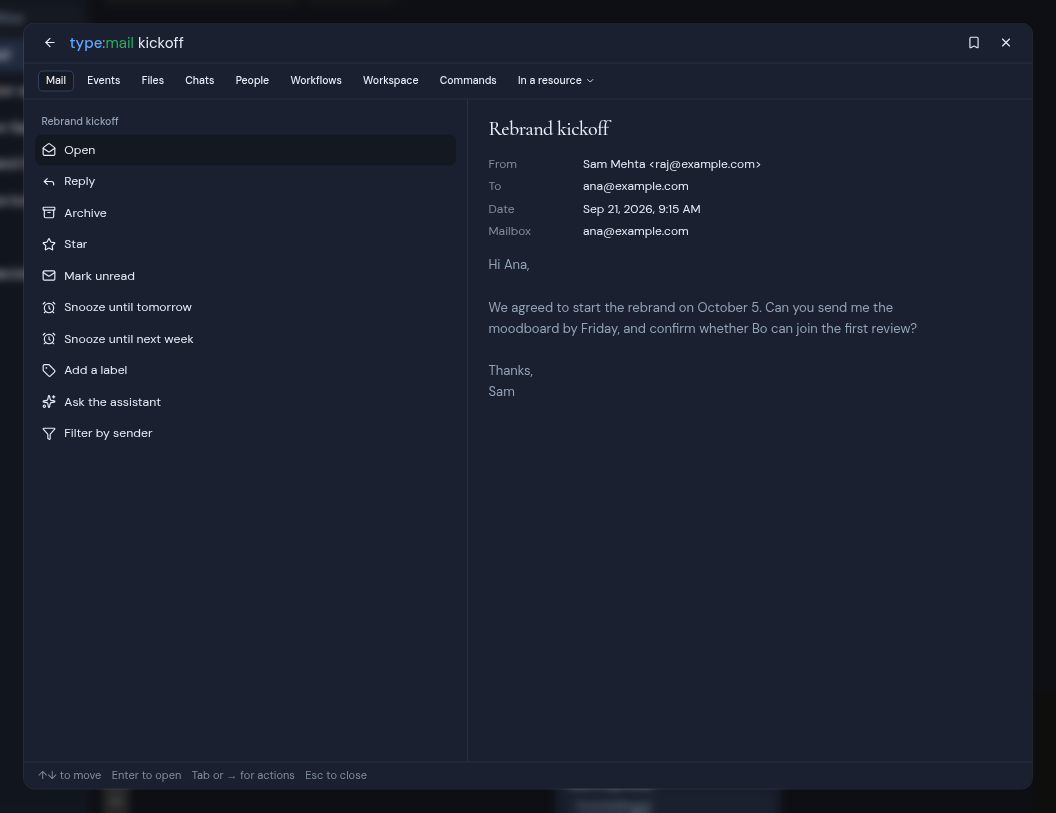The image size is (1056, 813).
Task: Click the 'Date' field label
Action: (x=501, y=209)
